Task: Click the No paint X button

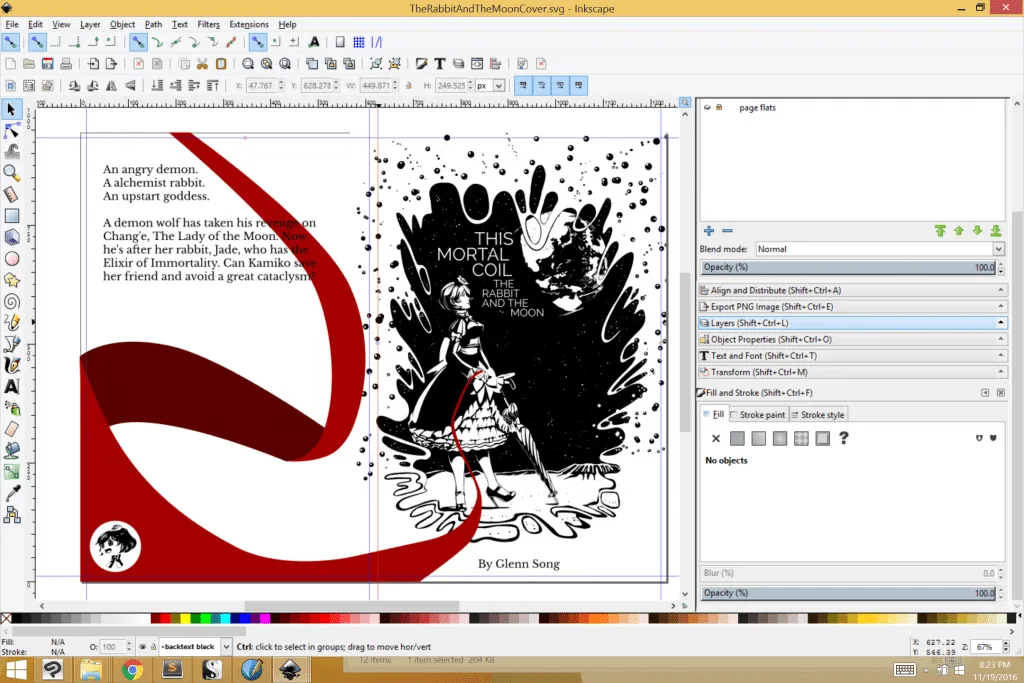Action: click(x=716, y=438)
